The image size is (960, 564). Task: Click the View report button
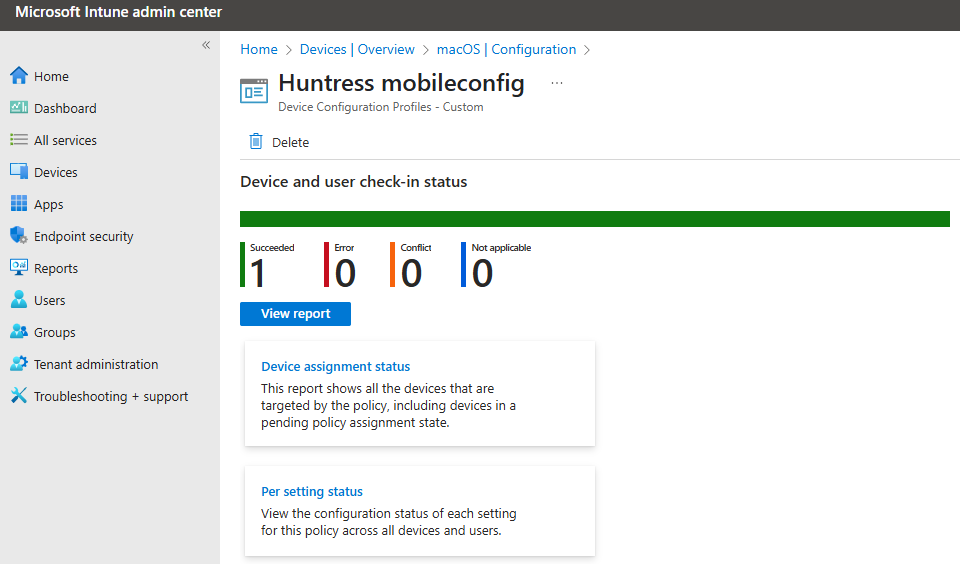(x=295, y=314)
